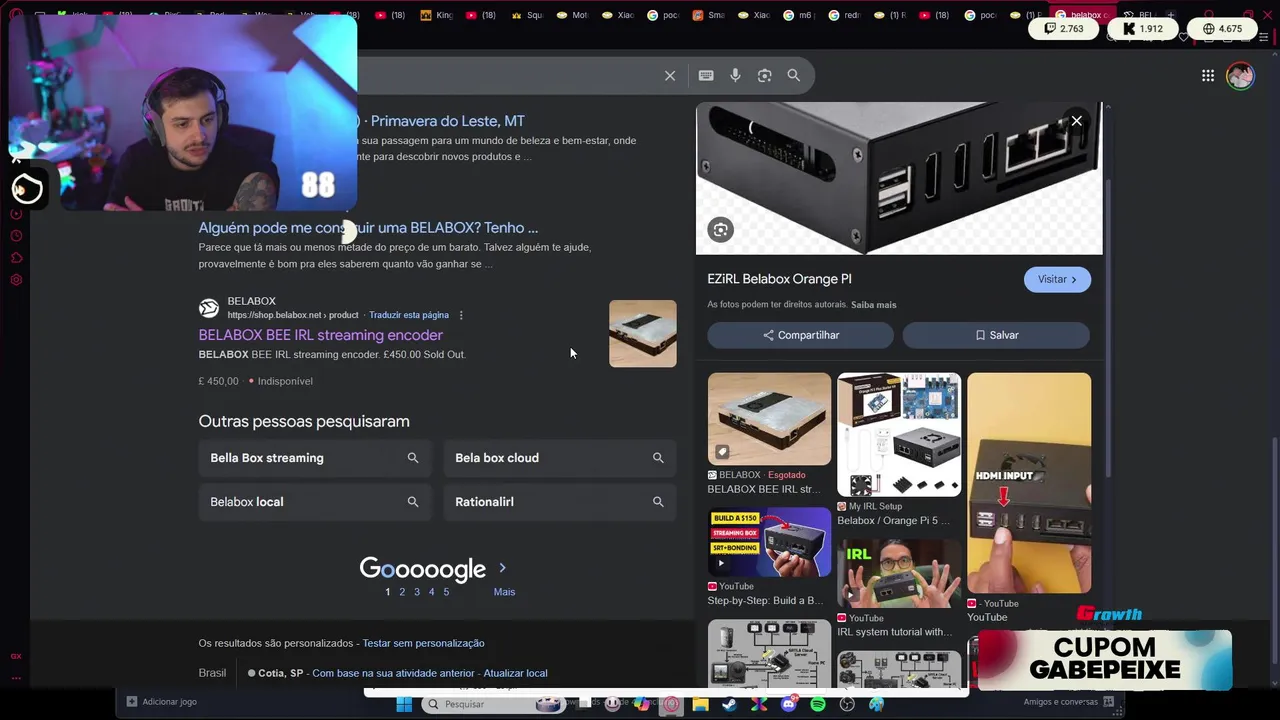Click next page chevron beside Google logo
The width and height of the screenshot is (1280, 720).
502,568
